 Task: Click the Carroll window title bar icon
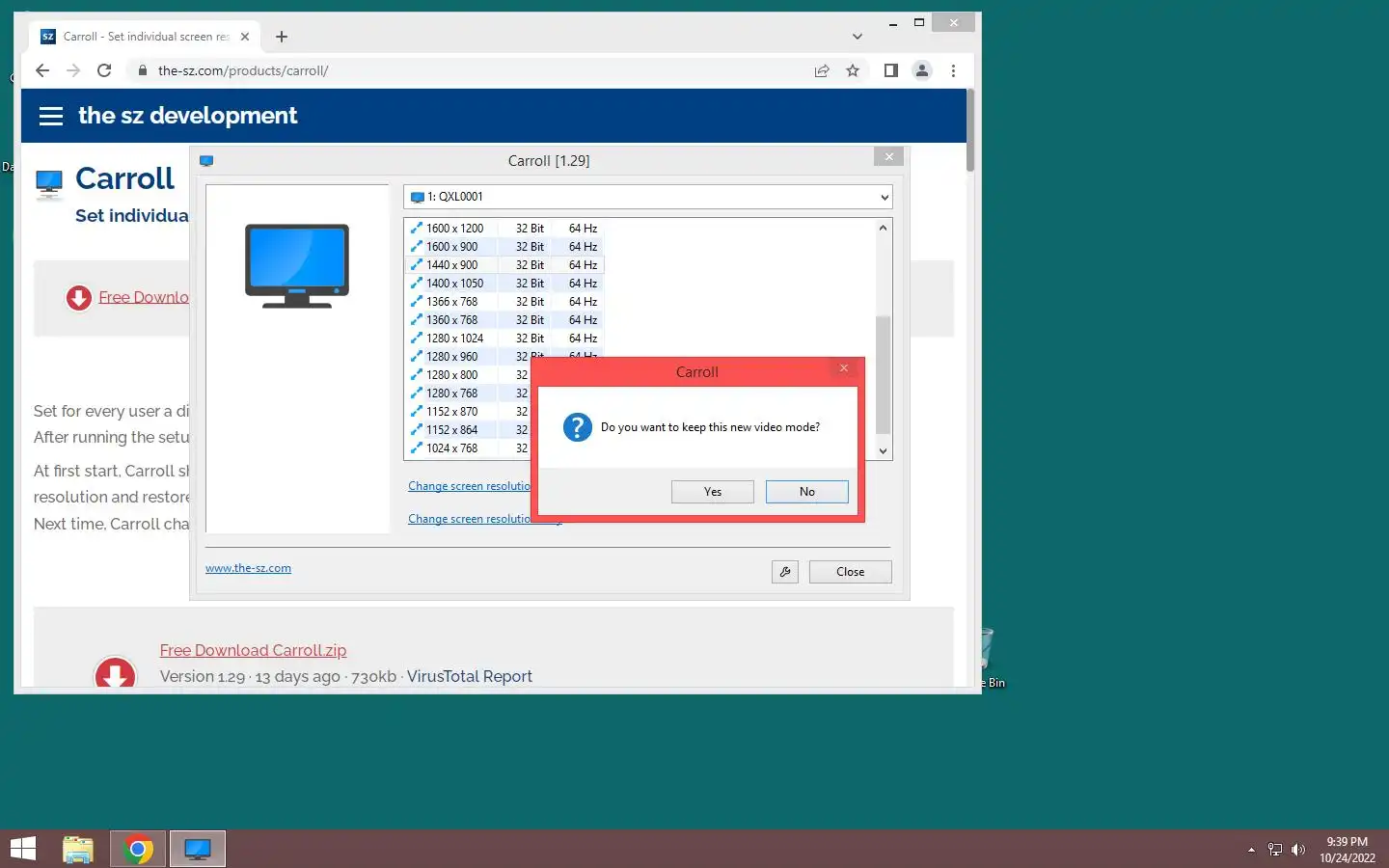point(206,161)
